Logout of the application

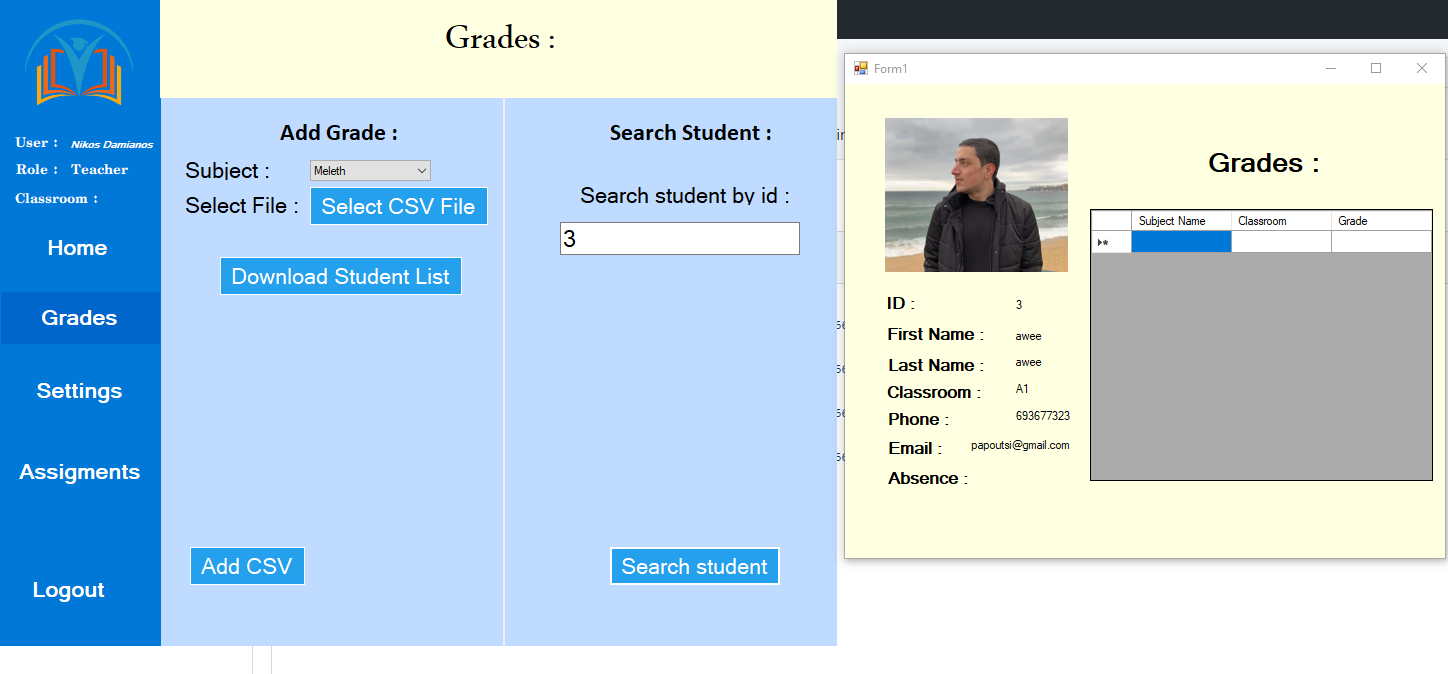click(68, 590)
